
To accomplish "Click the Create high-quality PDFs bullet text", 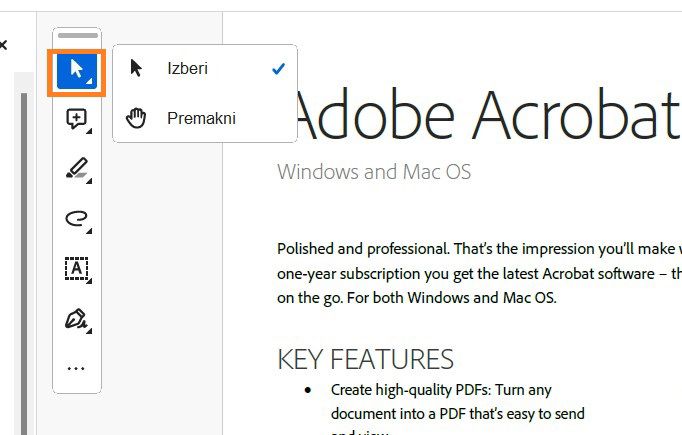I will tap(442, 390).
